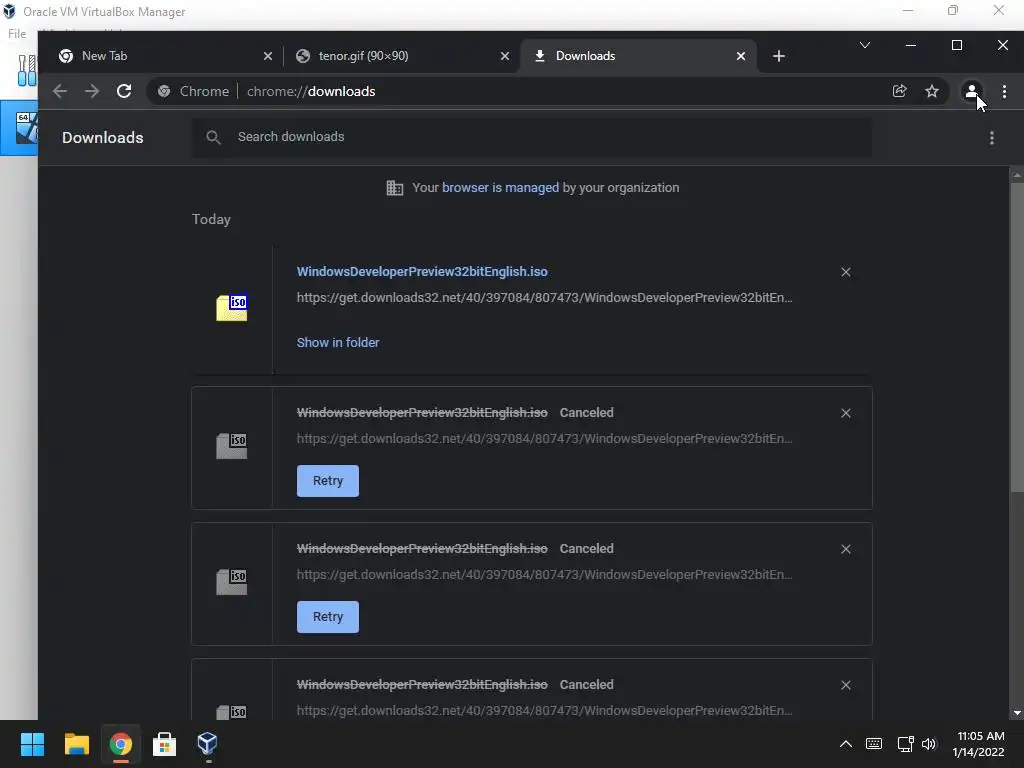Click the second canceled ISO file icon

(x=232, y=582)
